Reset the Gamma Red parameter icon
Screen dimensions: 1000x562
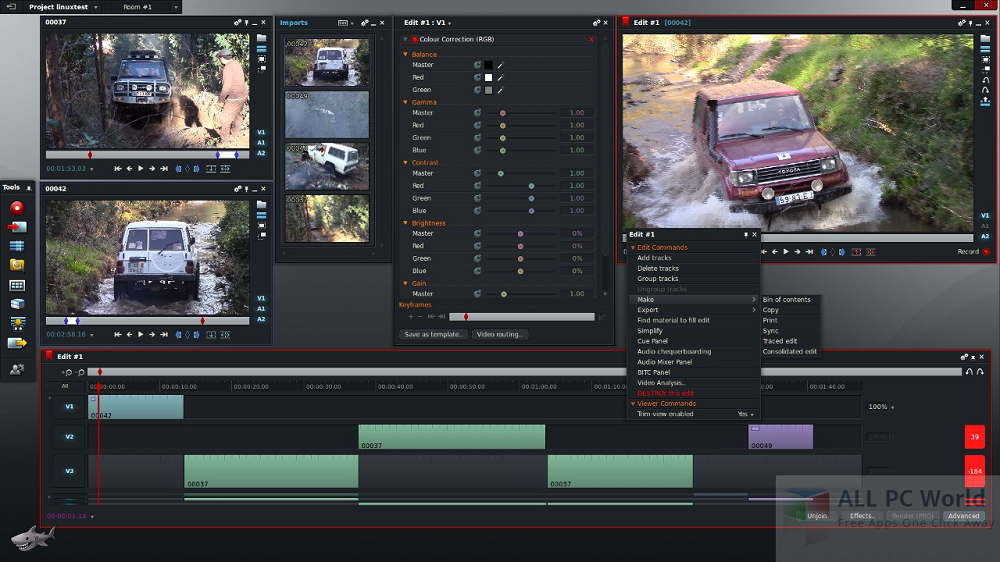478,126
